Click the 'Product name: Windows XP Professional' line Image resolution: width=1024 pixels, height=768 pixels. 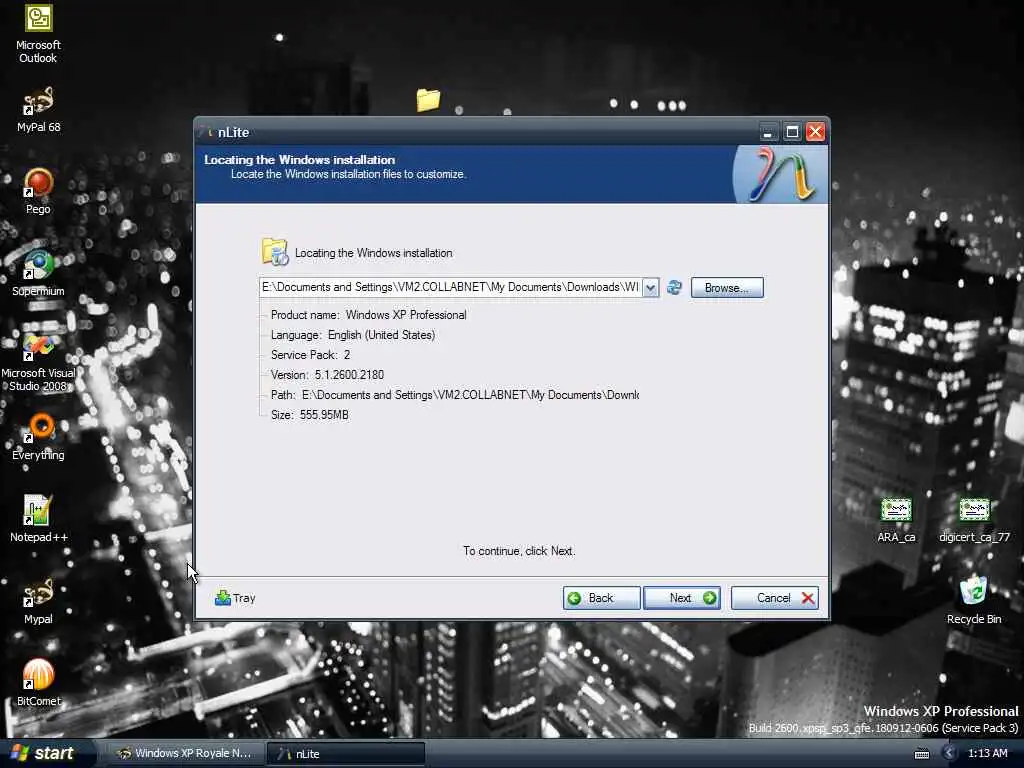368,315
